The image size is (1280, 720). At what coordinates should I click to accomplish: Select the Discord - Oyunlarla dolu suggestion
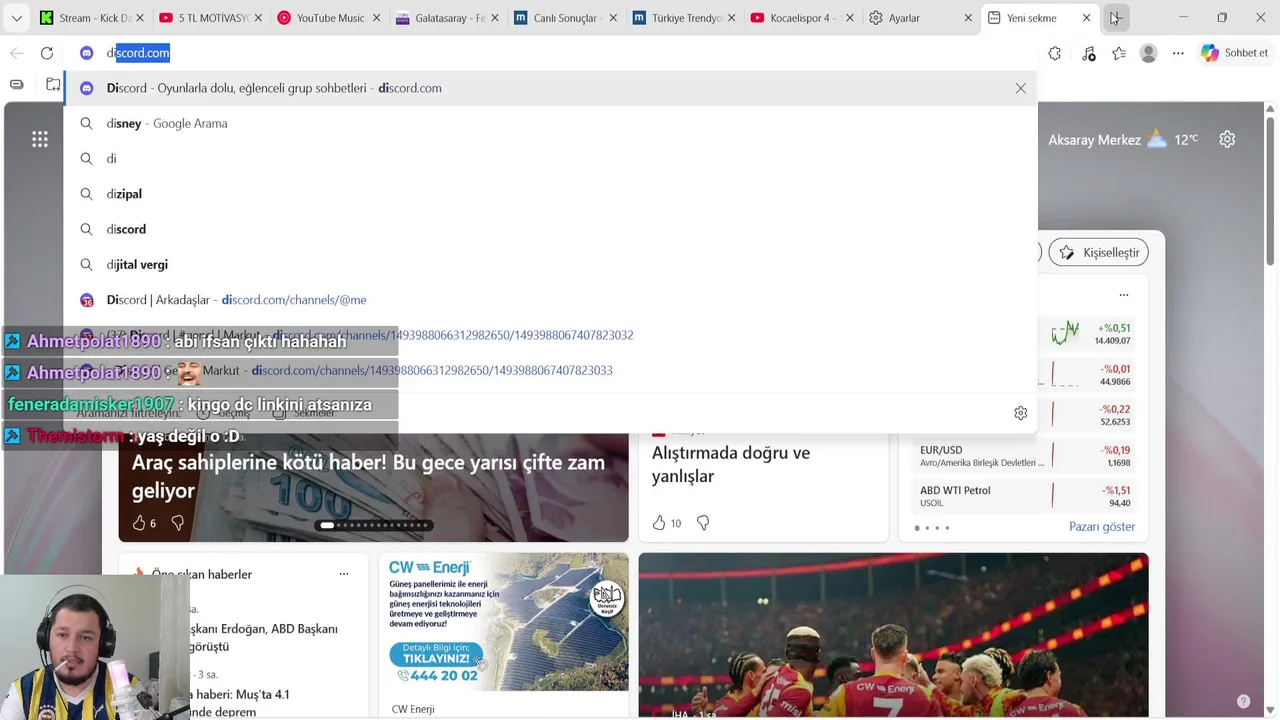pos(550,88)
